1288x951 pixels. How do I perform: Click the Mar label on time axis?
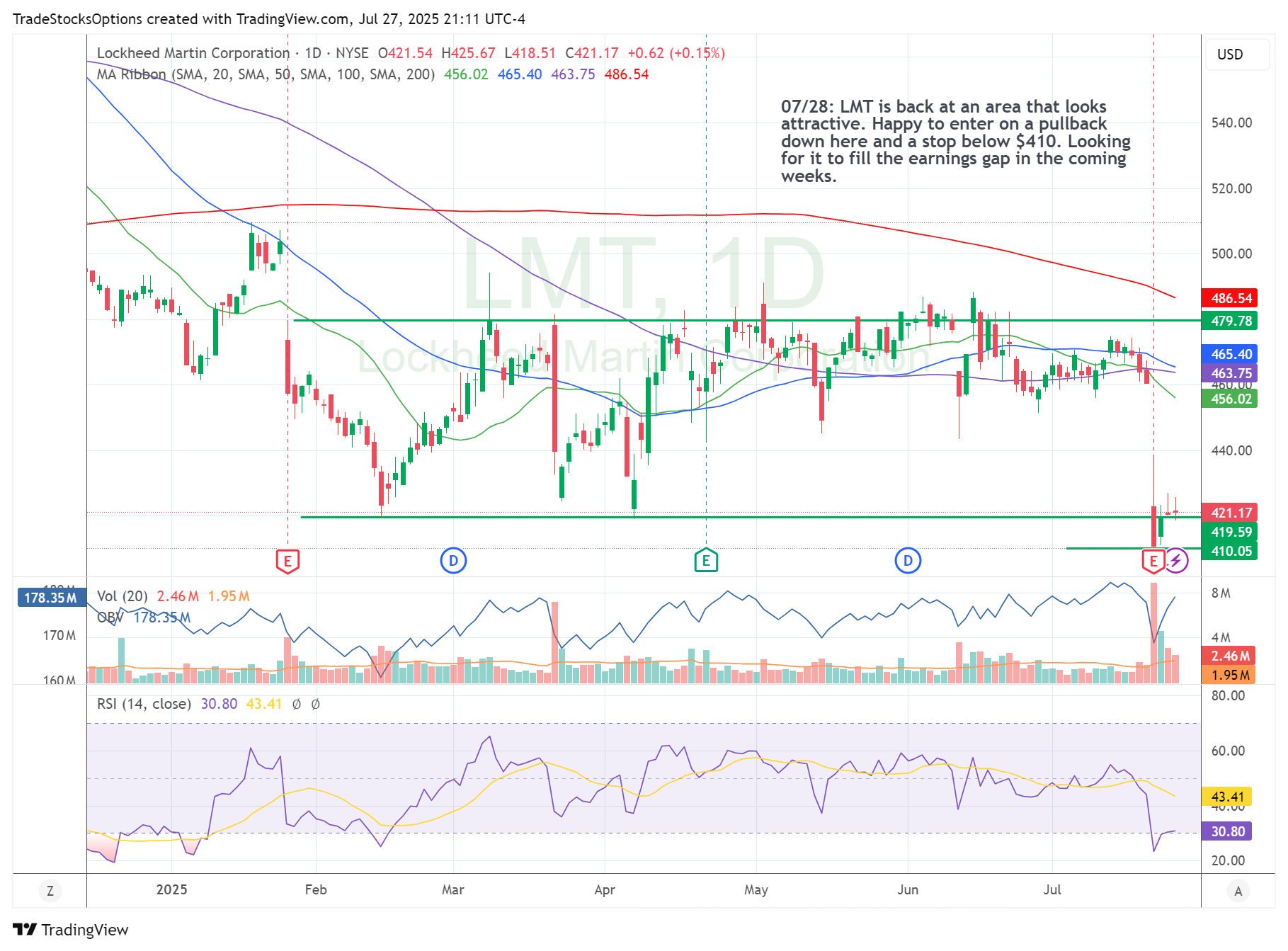[453, 890]
